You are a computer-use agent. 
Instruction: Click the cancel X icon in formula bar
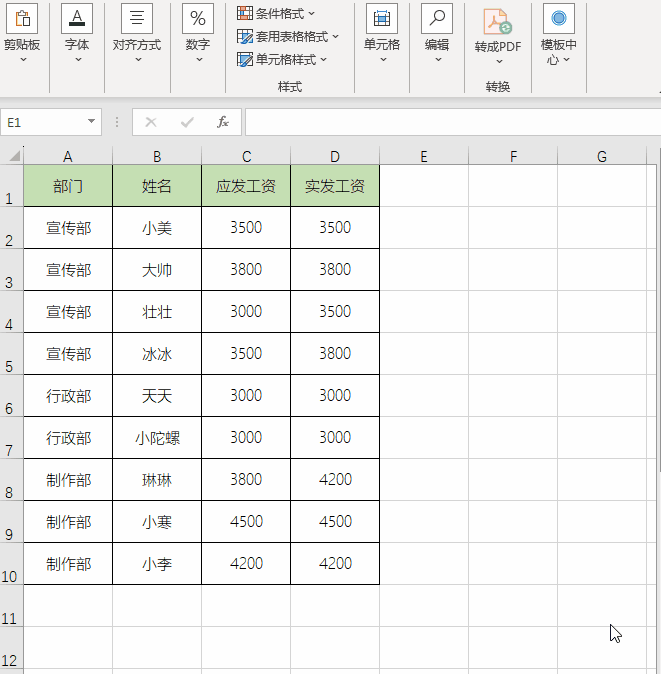coord(151,123)
